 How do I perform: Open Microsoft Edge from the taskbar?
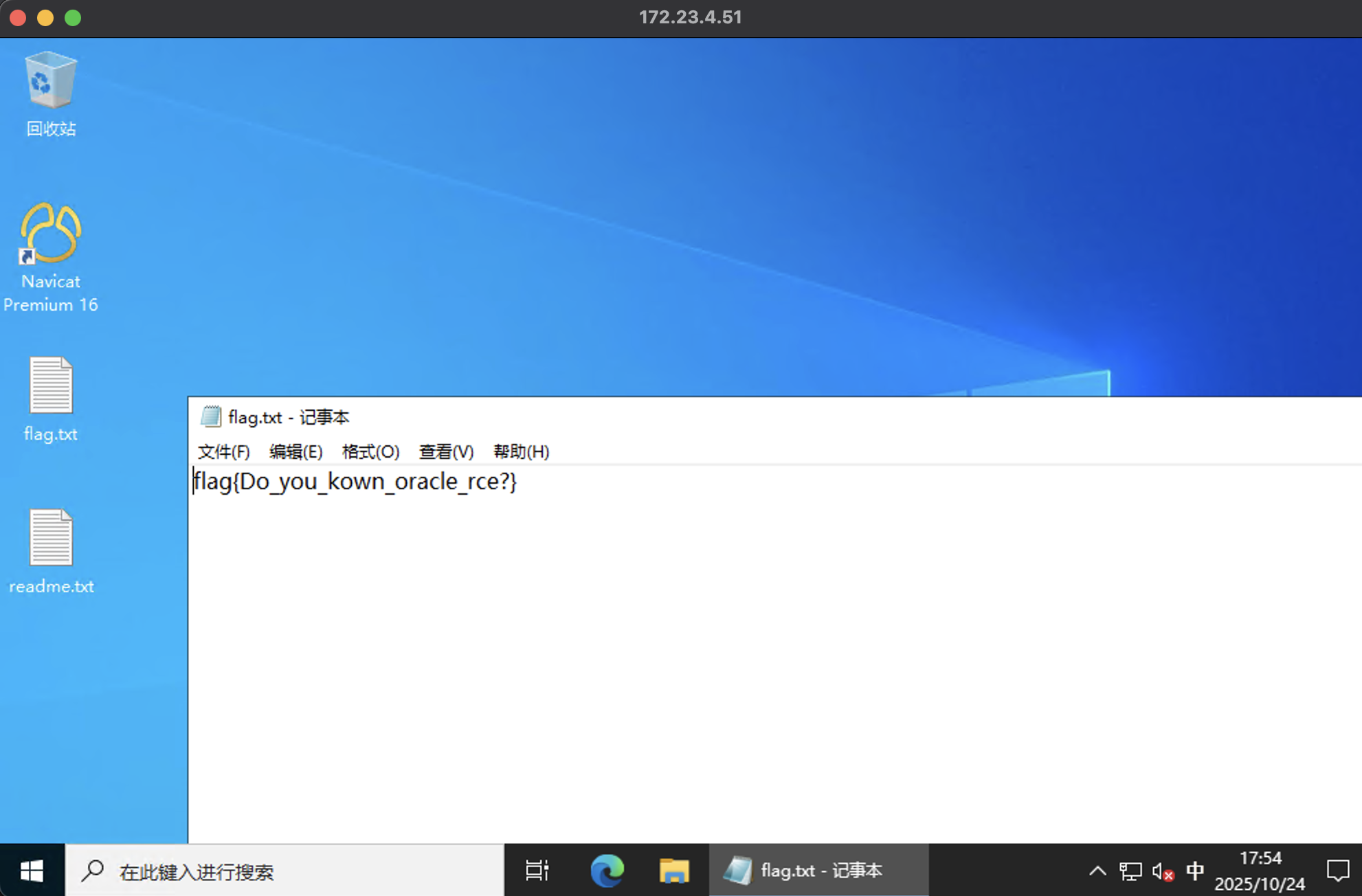(607, 871)
